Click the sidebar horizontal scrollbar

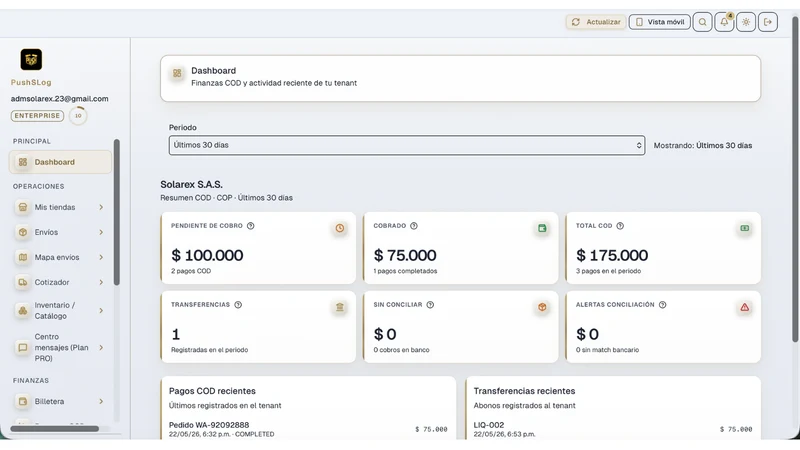pos(55,429)
